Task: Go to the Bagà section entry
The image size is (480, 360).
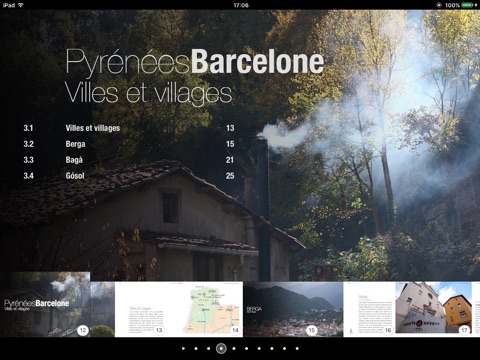Action: click(129, 160)
